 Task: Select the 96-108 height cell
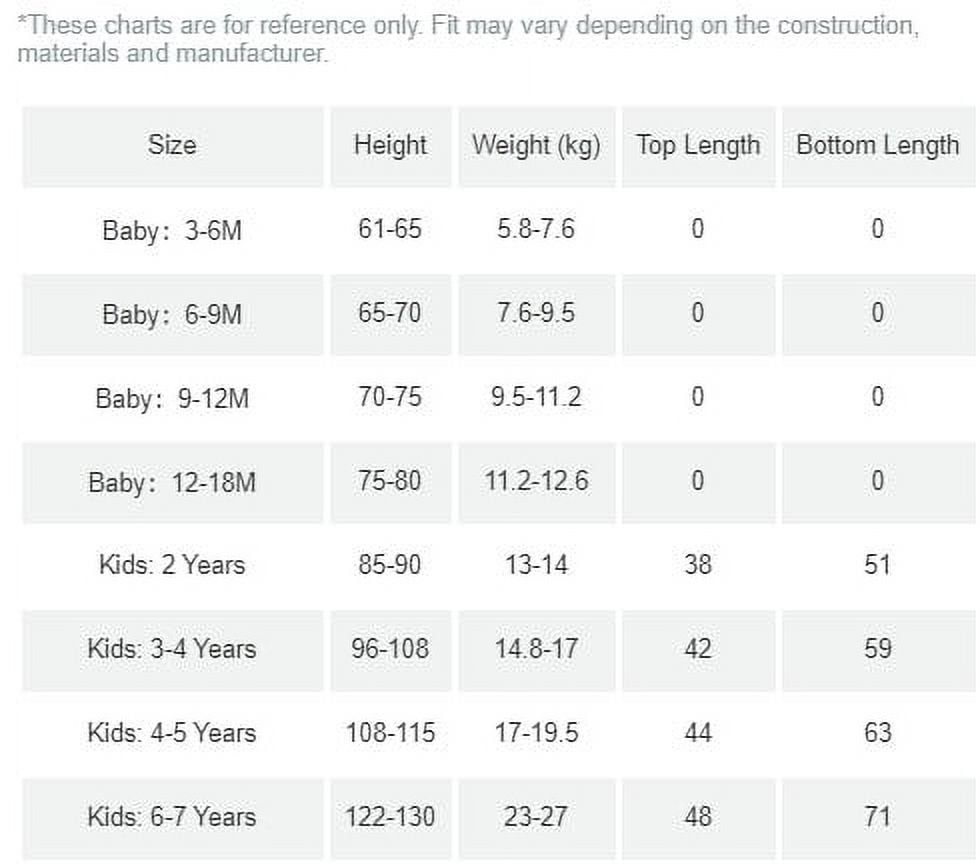(x=391, y=650)
